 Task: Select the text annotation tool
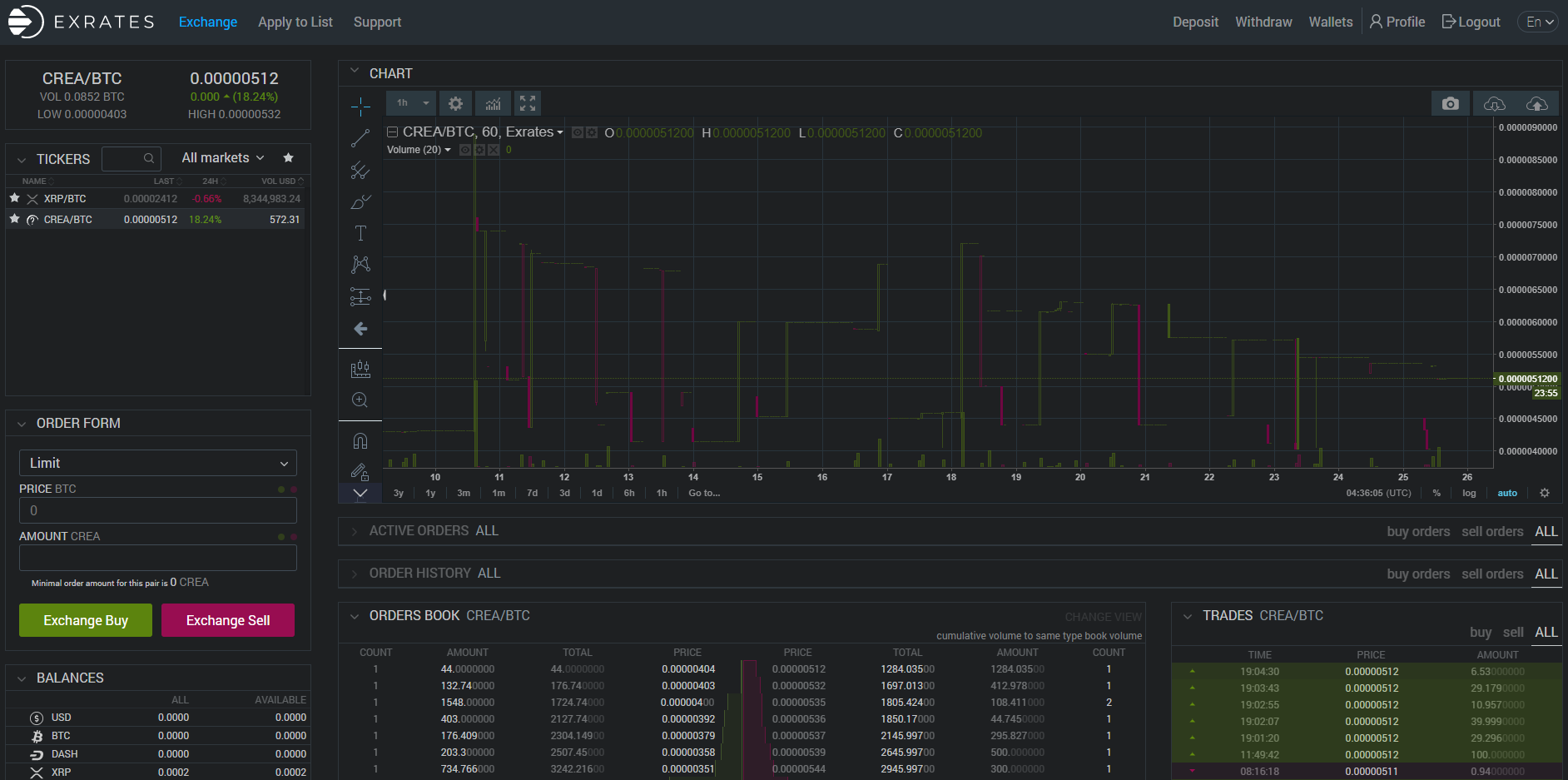click(360, 233)
